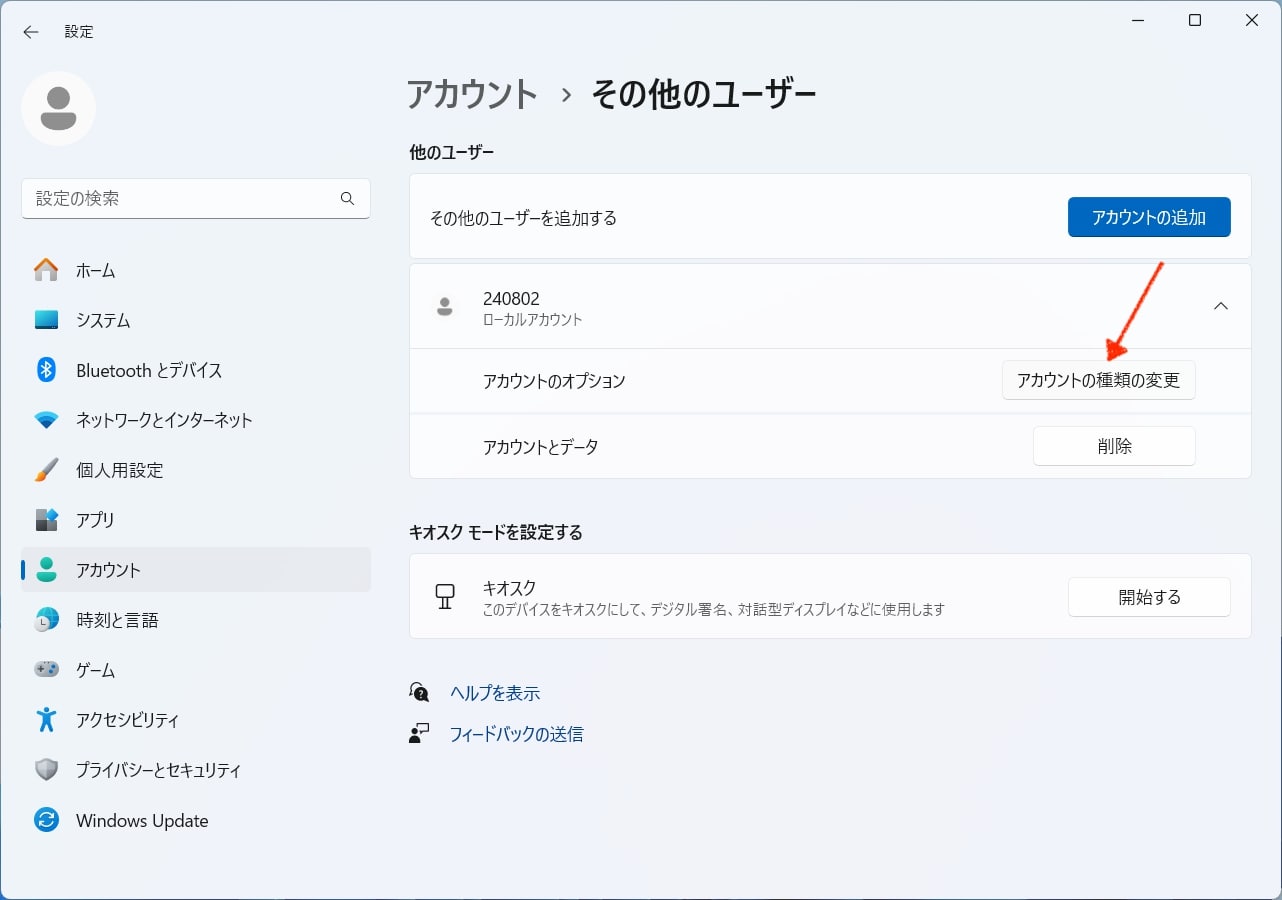Click the user profile avatar picture
This screenshot has height=900, width=1282.
[58, 108]
